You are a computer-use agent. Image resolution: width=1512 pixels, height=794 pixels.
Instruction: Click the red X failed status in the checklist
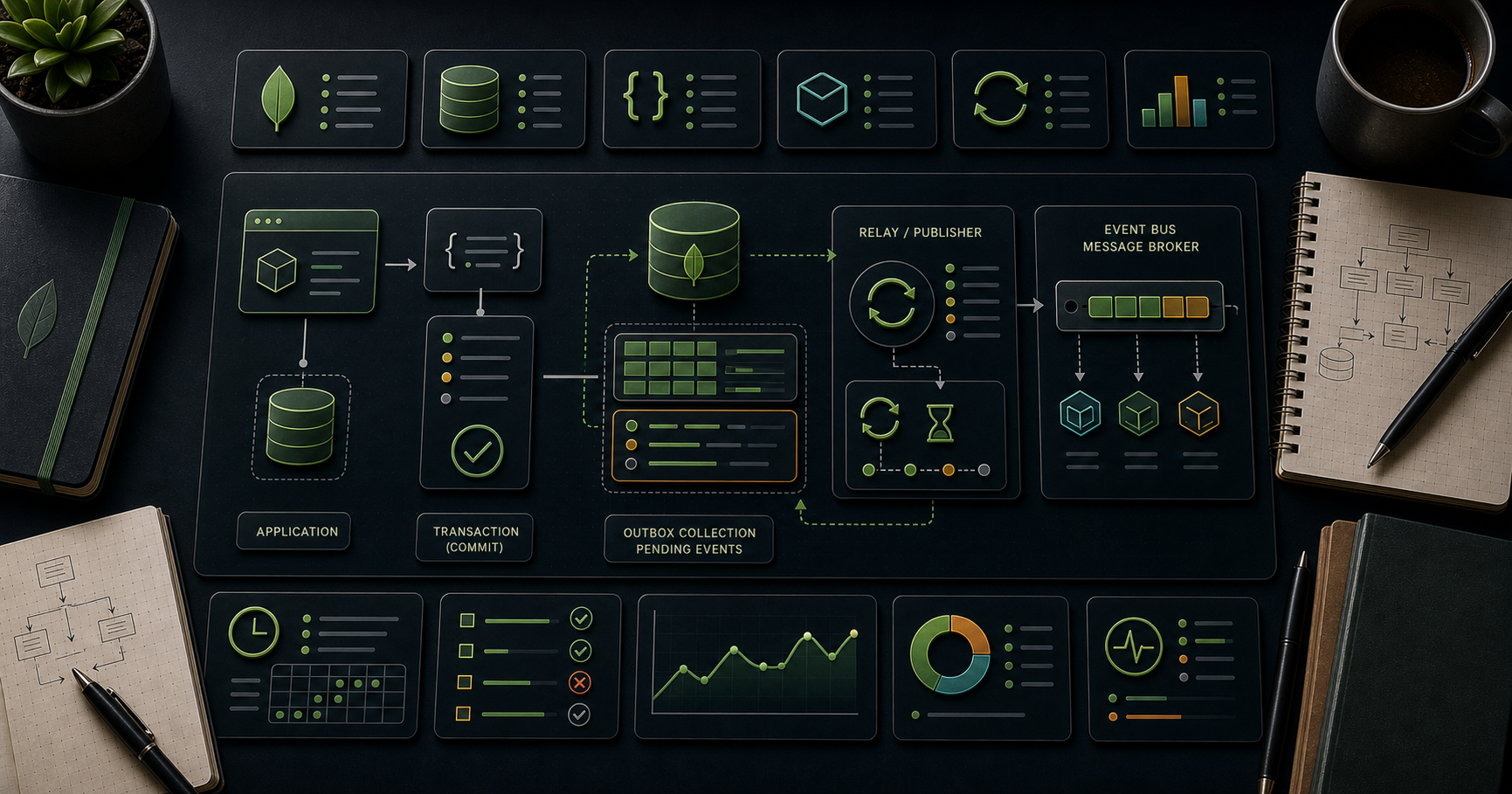(x=580, y=682)
